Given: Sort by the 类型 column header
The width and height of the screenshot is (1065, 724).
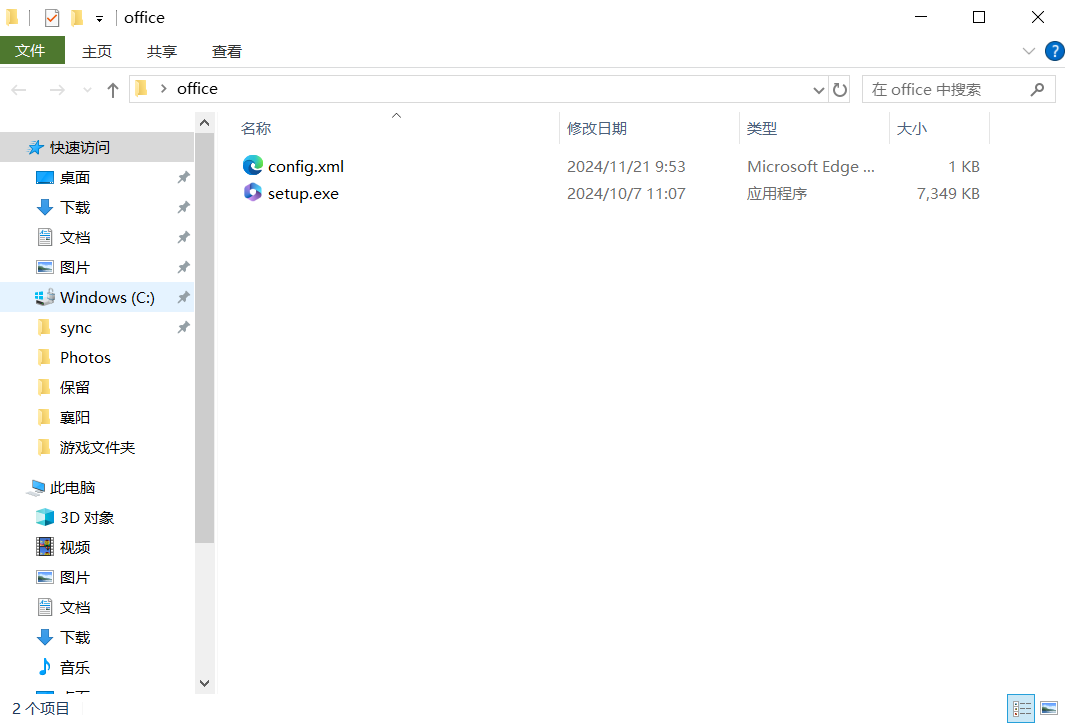Looking at the screenshot, I should tap(761, 128).
